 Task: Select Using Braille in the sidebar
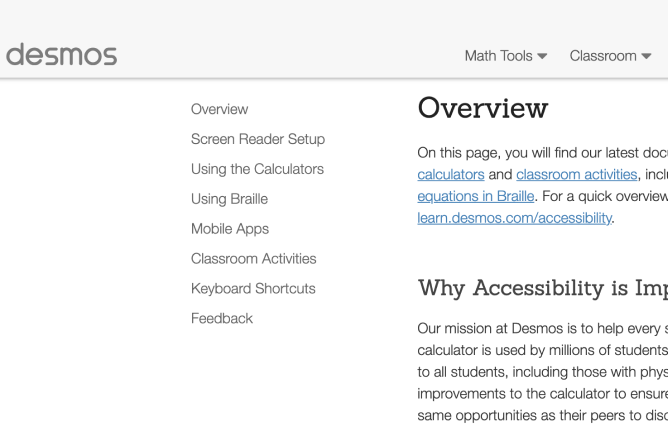point(229,199)
